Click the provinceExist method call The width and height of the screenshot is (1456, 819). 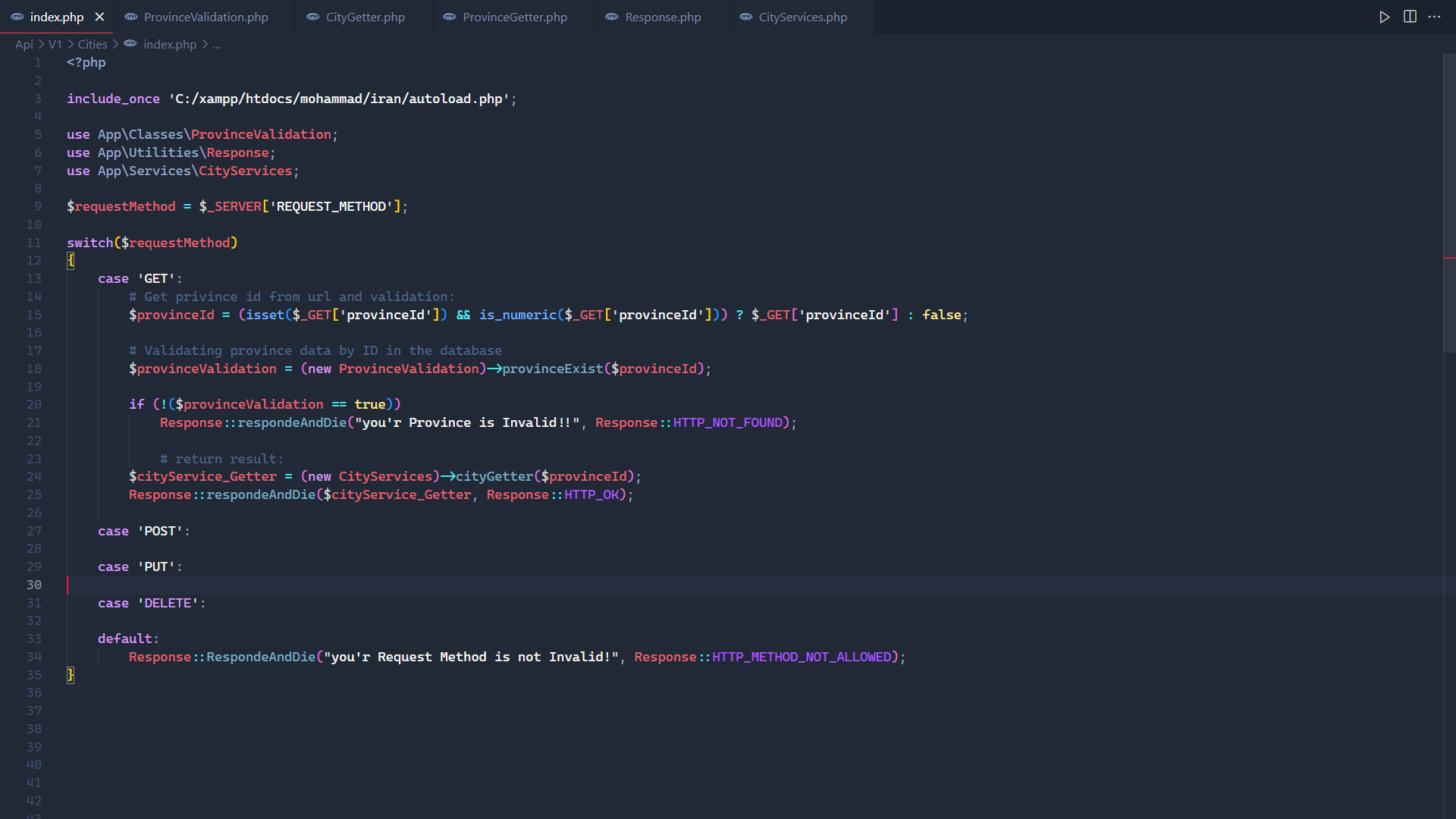click(553, 369)
